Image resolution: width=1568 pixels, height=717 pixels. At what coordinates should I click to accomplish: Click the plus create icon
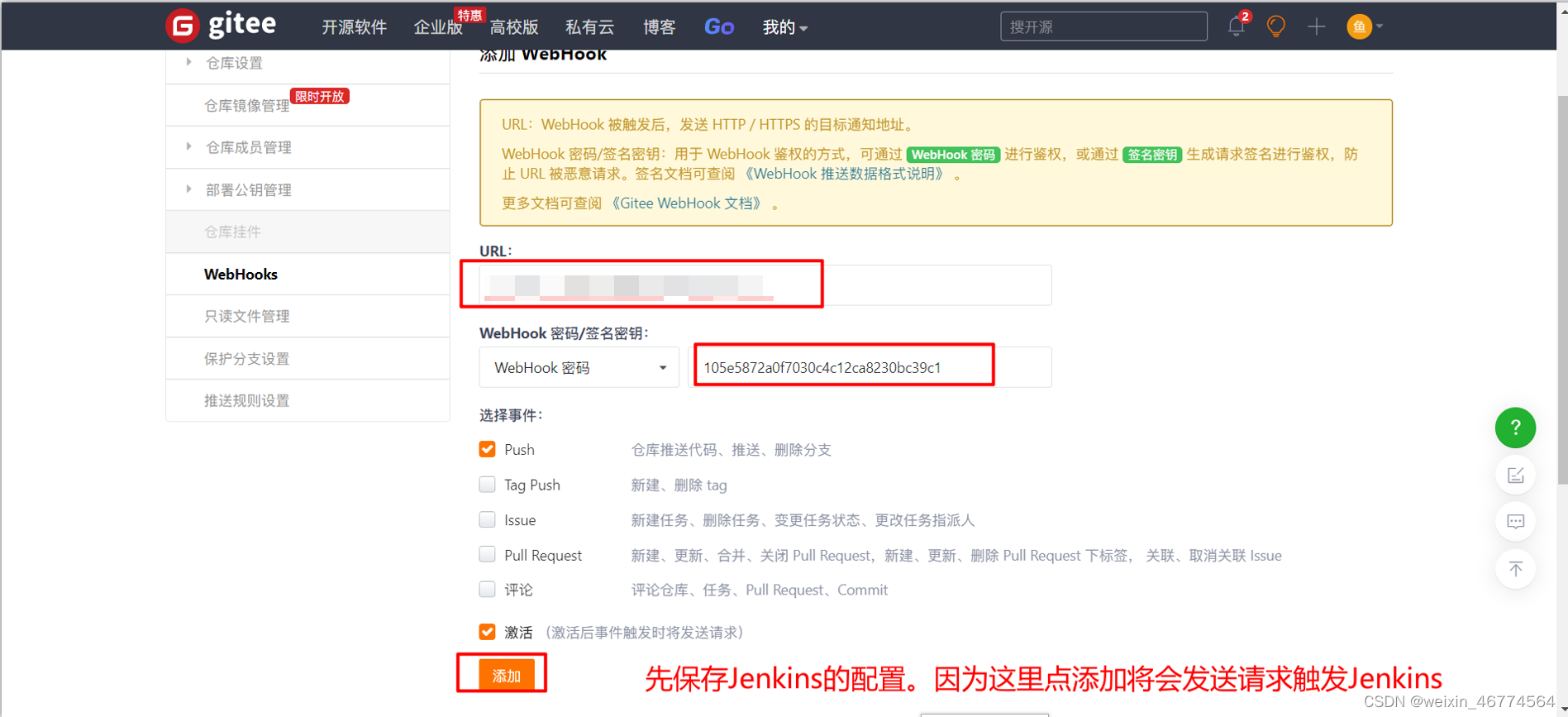click(x=1317, y=26)
